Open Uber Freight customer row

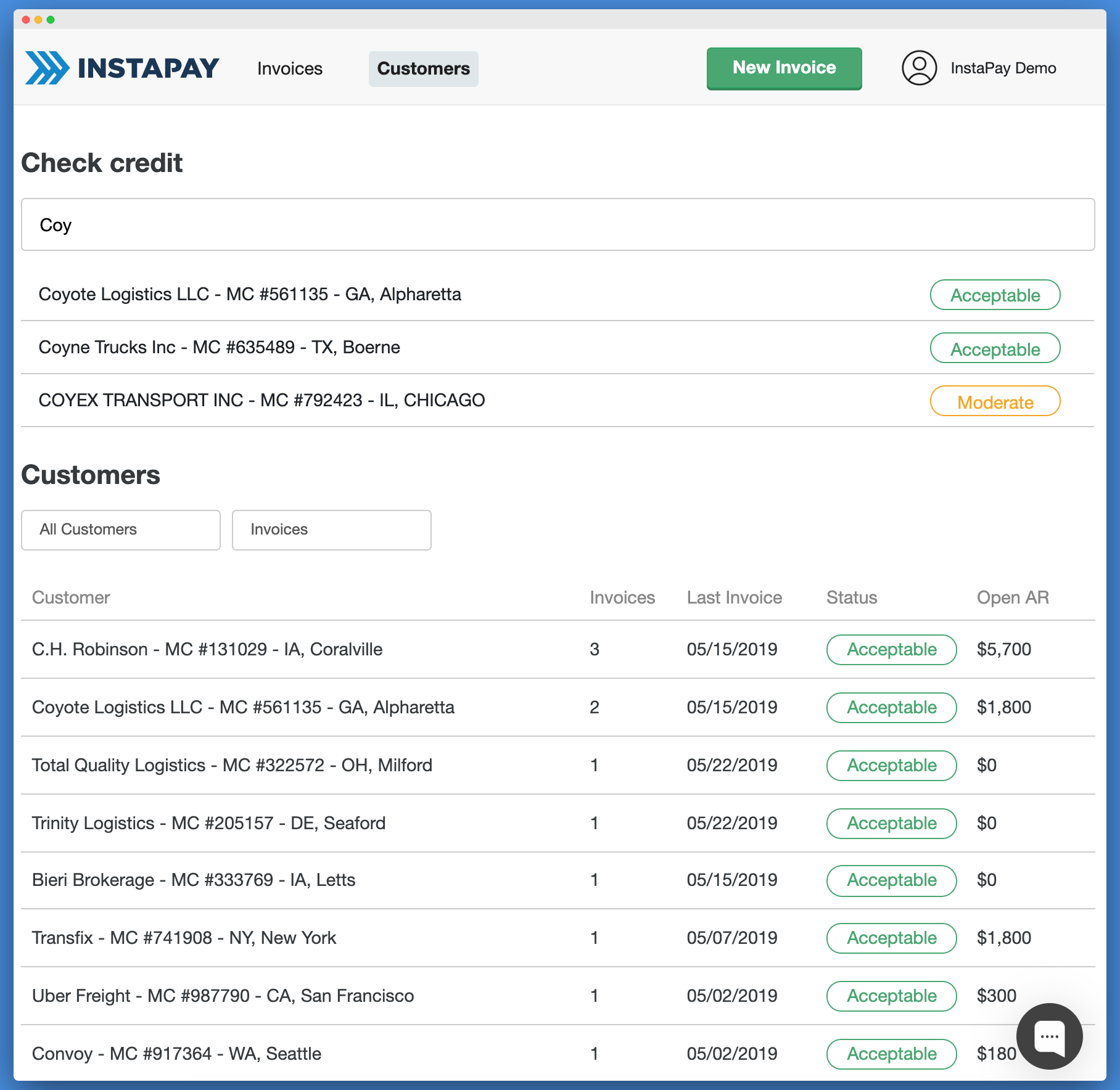[558, 996]
